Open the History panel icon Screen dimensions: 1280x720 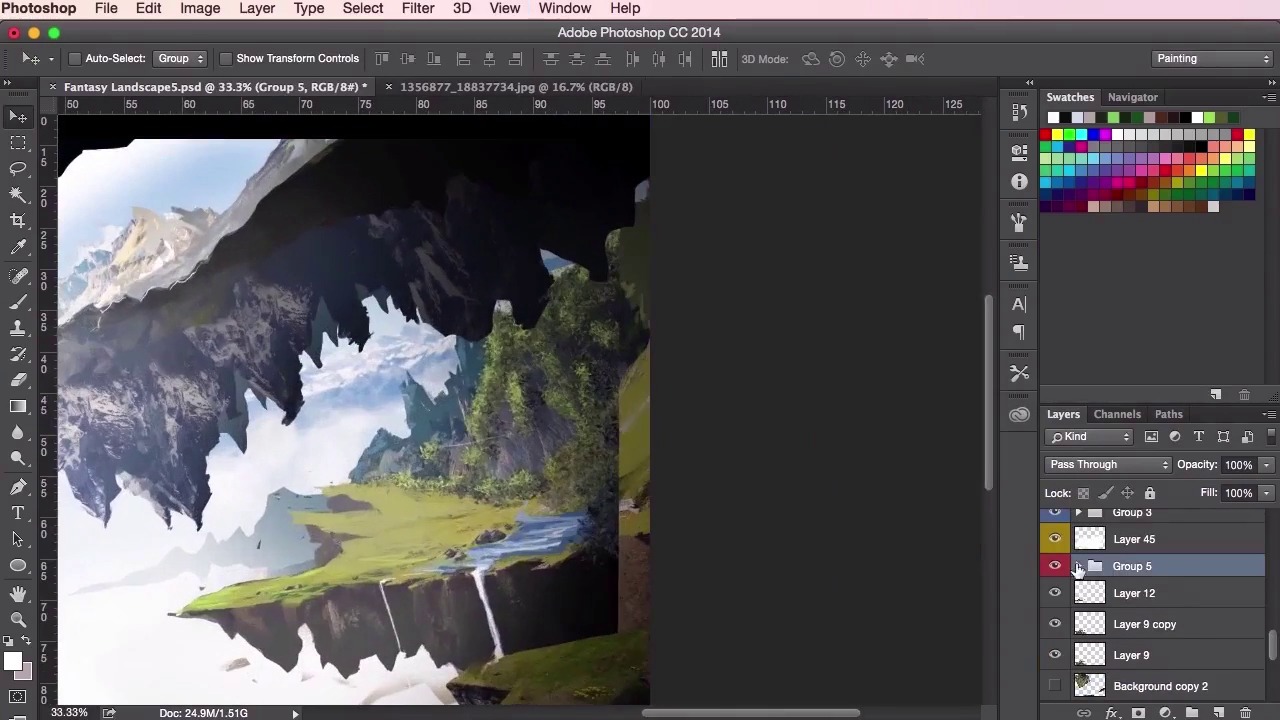click(1019, 113)
